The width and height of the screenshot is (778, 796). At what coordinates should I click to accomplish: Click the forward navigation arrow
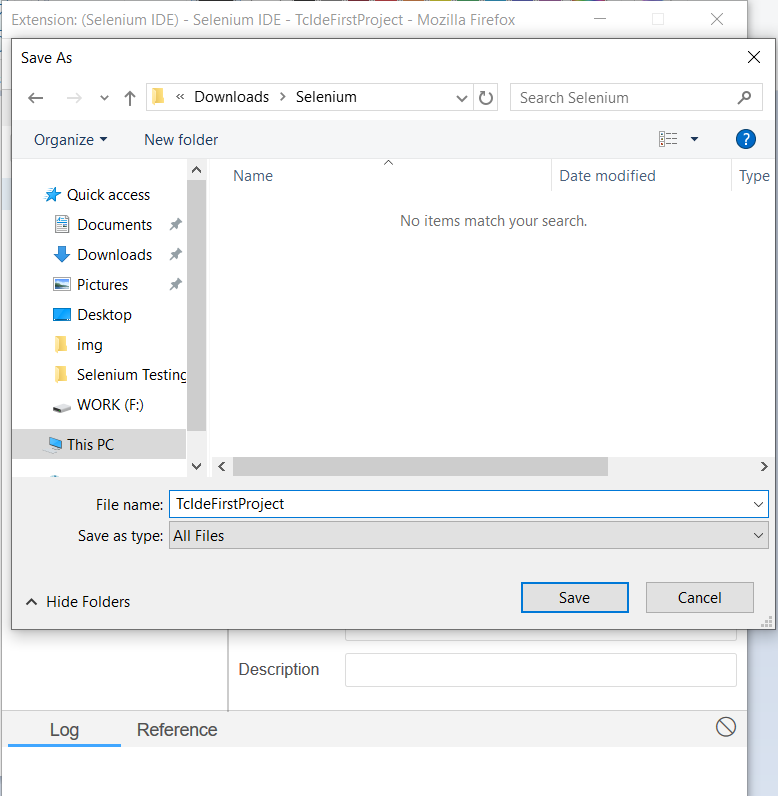click(74, 97)
